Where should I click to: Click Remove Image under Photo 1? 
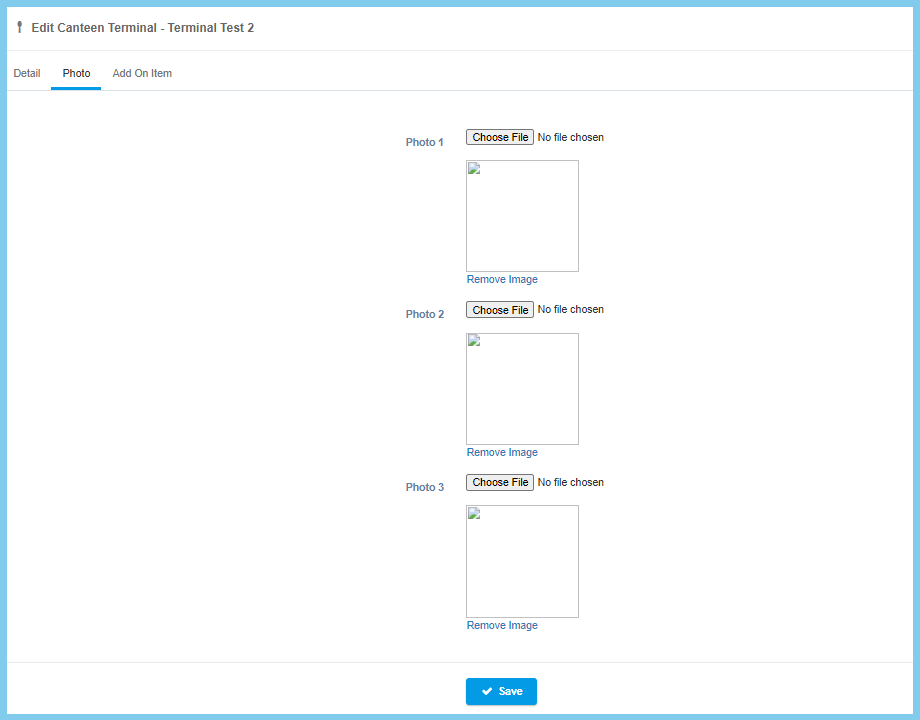click(x=502, y=280)
